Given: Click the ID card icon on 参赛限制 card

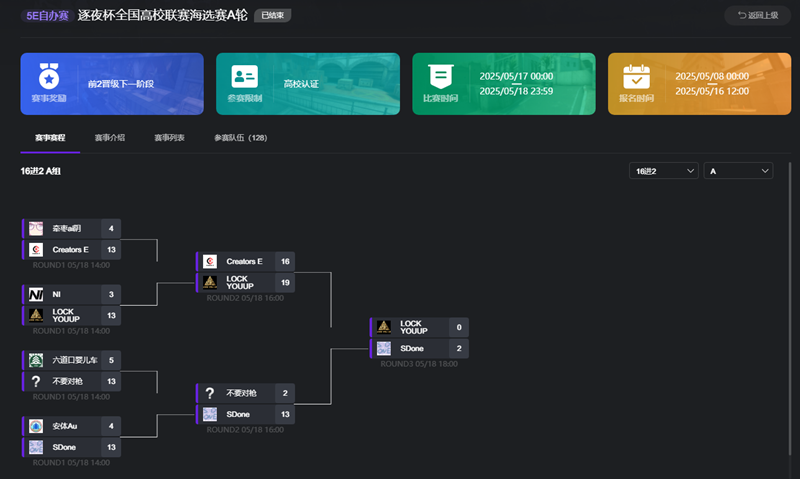Looking at the screenshot, I should [244, 77].
